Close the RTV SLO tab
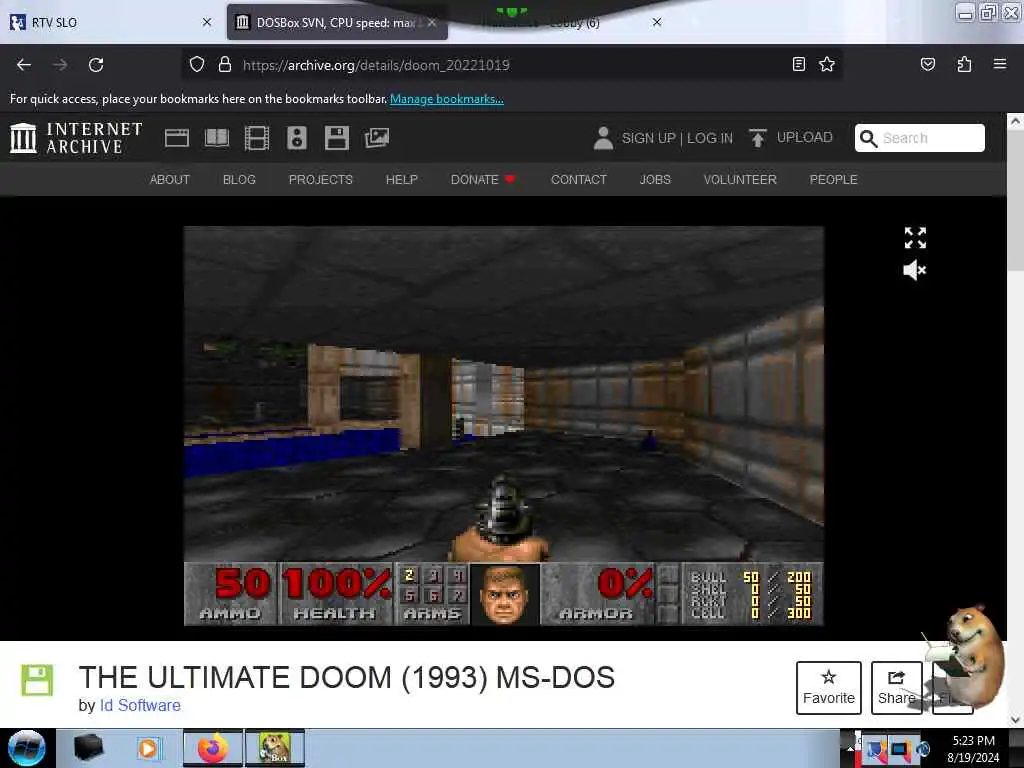The width and height of the screenshot is (1024, 768). pos(206,22)
